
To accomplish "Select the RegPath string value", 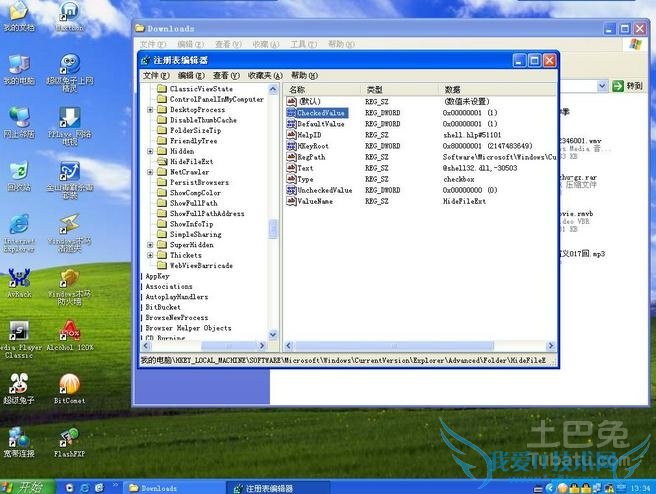I will tap(311, 157).
